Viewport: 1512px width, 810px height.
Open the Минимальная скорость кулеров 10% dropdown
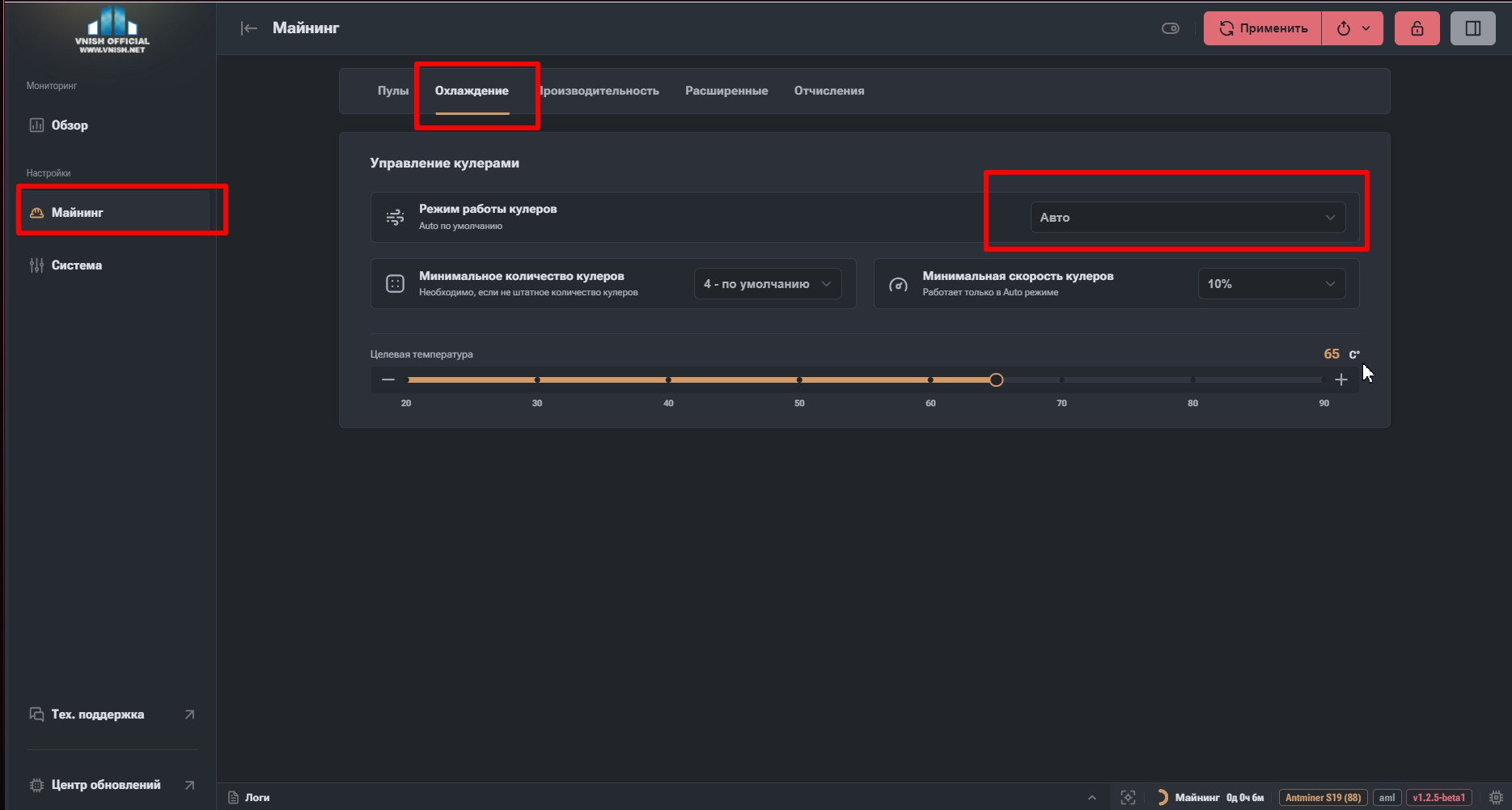(1272, 284)
